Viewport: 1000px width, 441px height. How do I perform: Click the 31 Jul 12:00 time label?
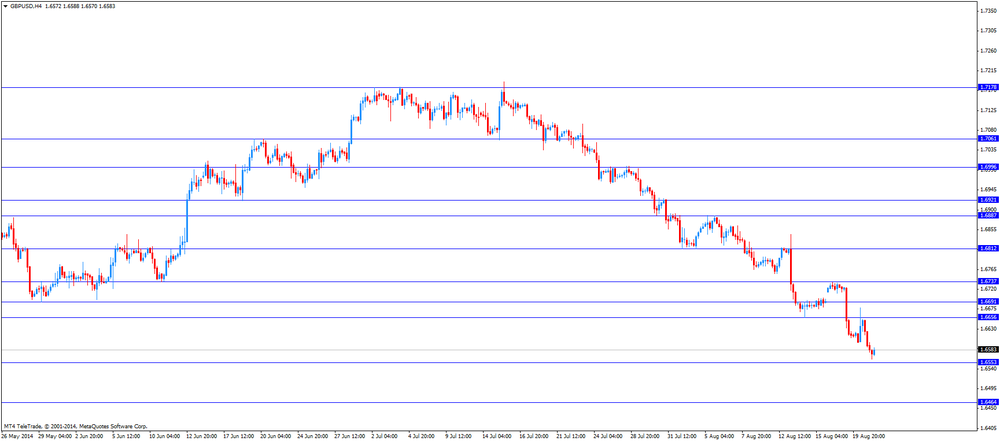point(684,437)
